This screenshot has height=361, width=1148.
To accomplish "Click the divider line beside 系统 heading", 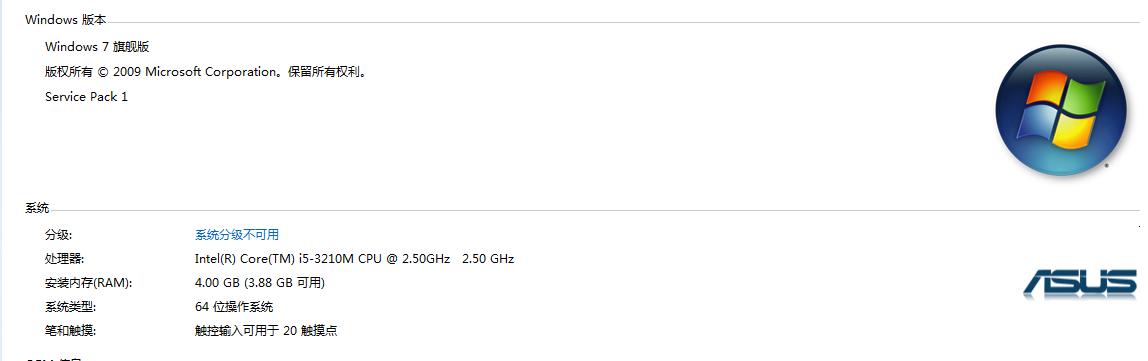I will click(594, 211).
